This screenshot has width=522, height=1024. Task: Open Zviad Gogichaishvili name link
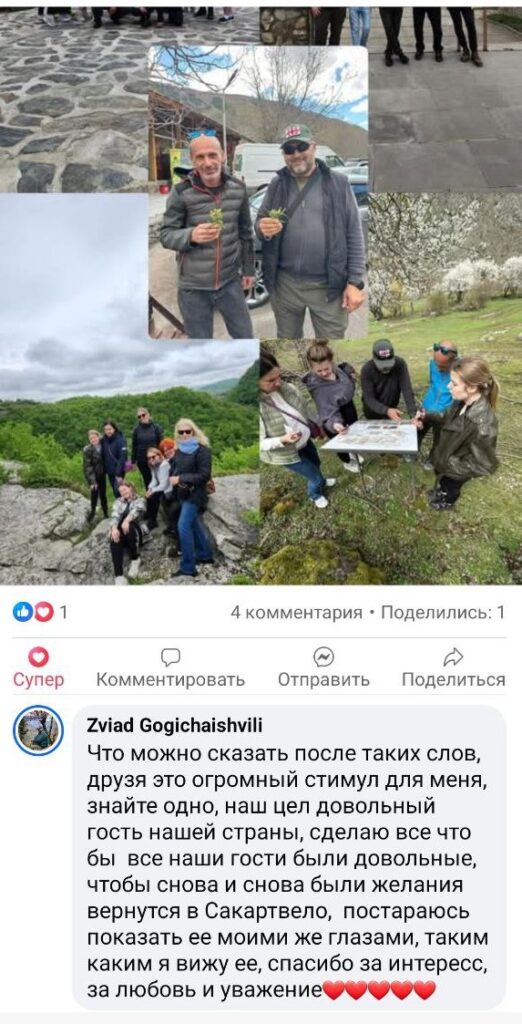point(174,728)
